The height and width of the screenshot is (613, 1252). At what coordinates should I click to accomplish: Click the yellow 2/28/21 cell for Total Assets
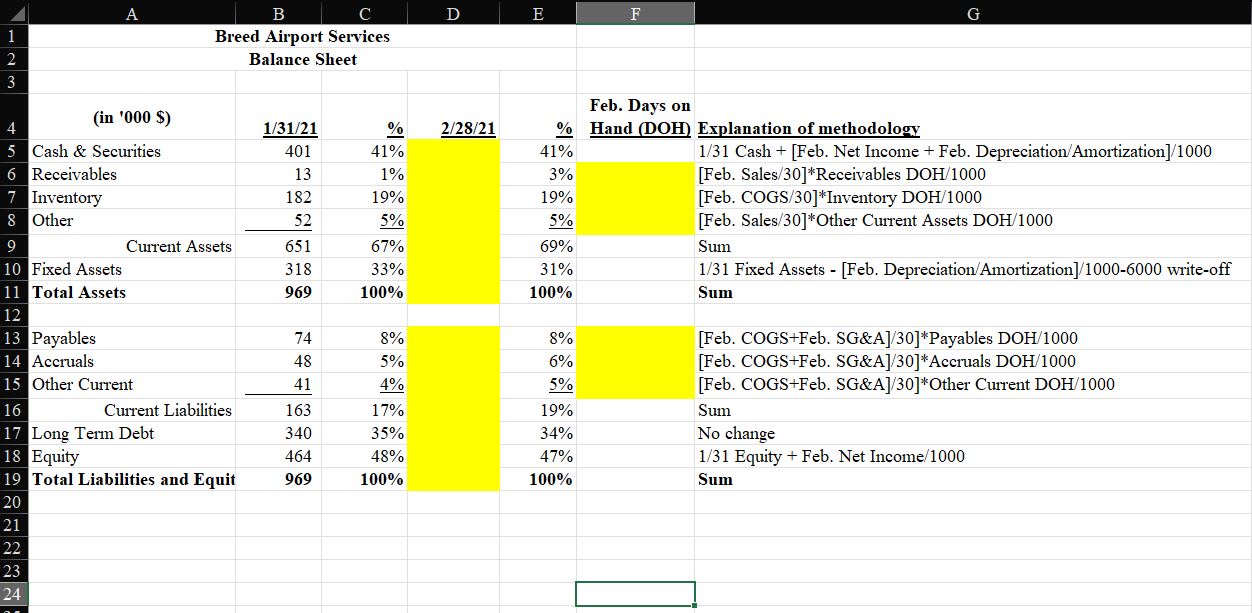point(453,292)
